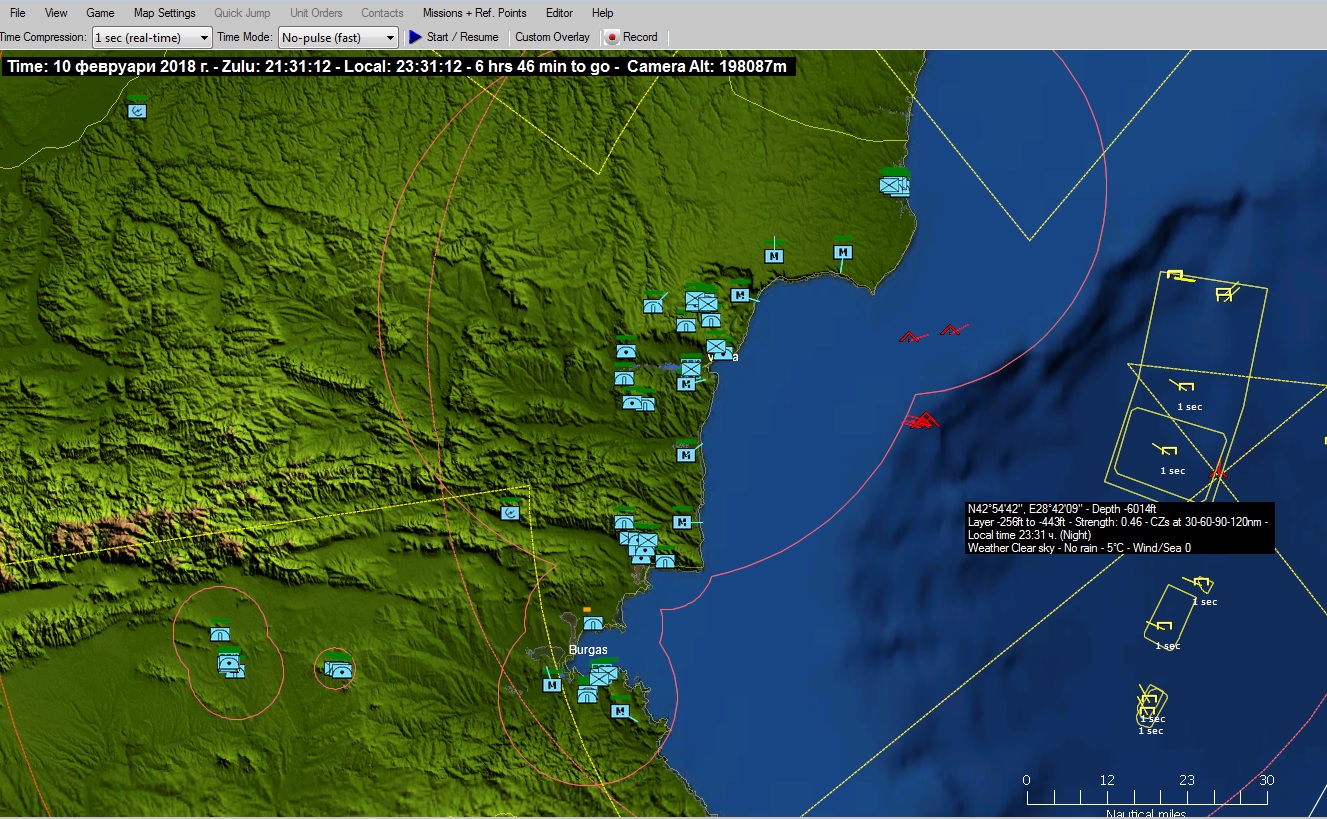
Task: Select the radar unit at top-left of map
Action: click(x=138, y=110)
